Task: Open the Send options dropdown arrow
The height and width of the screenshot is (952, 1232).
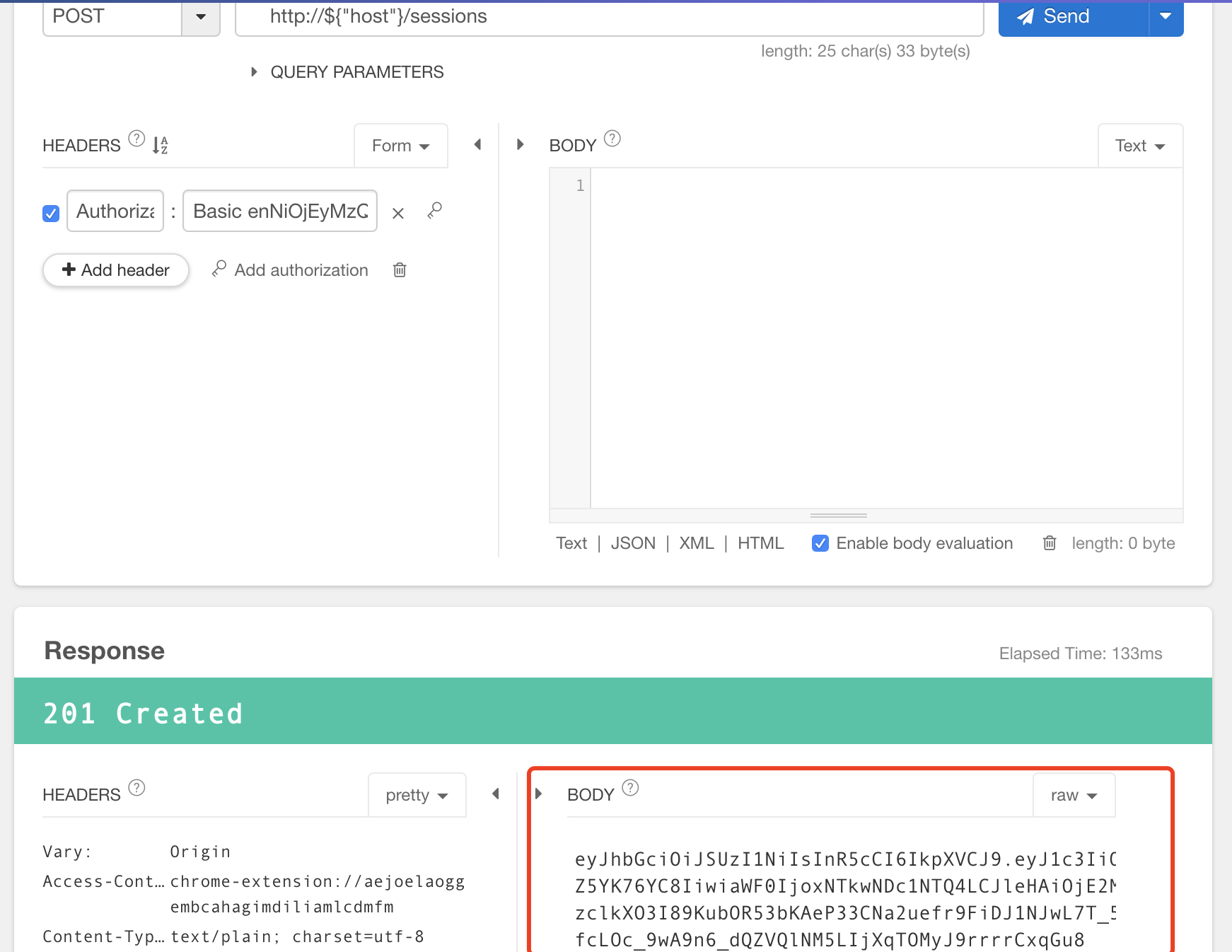Action: (x=1166, y=17)
